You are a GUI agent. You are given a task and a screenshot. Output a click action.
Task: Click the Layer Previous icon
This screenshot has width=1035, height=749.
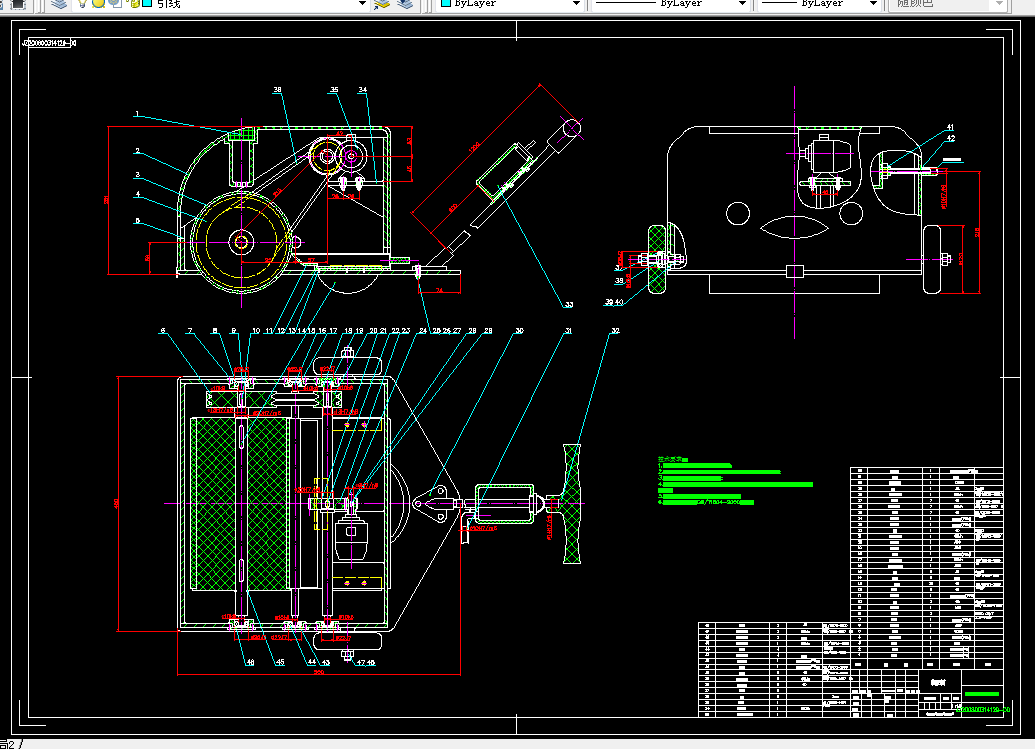[x=405, y=4]
